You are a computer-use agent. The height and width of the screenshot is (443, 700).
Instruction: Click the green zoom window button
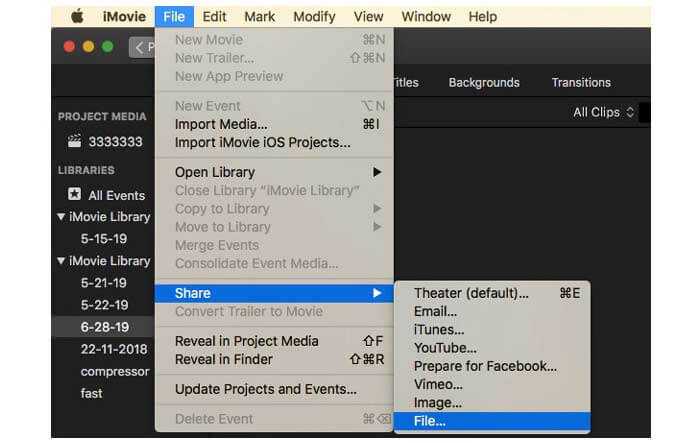coord(108,47)
